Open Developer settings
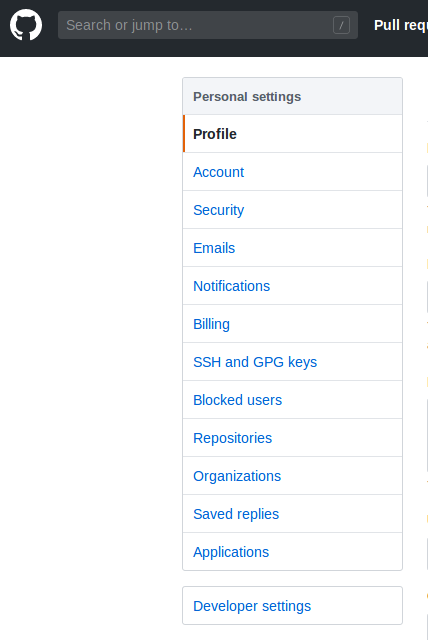The height and width of the screenshot is (640, 428). pos(293,606)
